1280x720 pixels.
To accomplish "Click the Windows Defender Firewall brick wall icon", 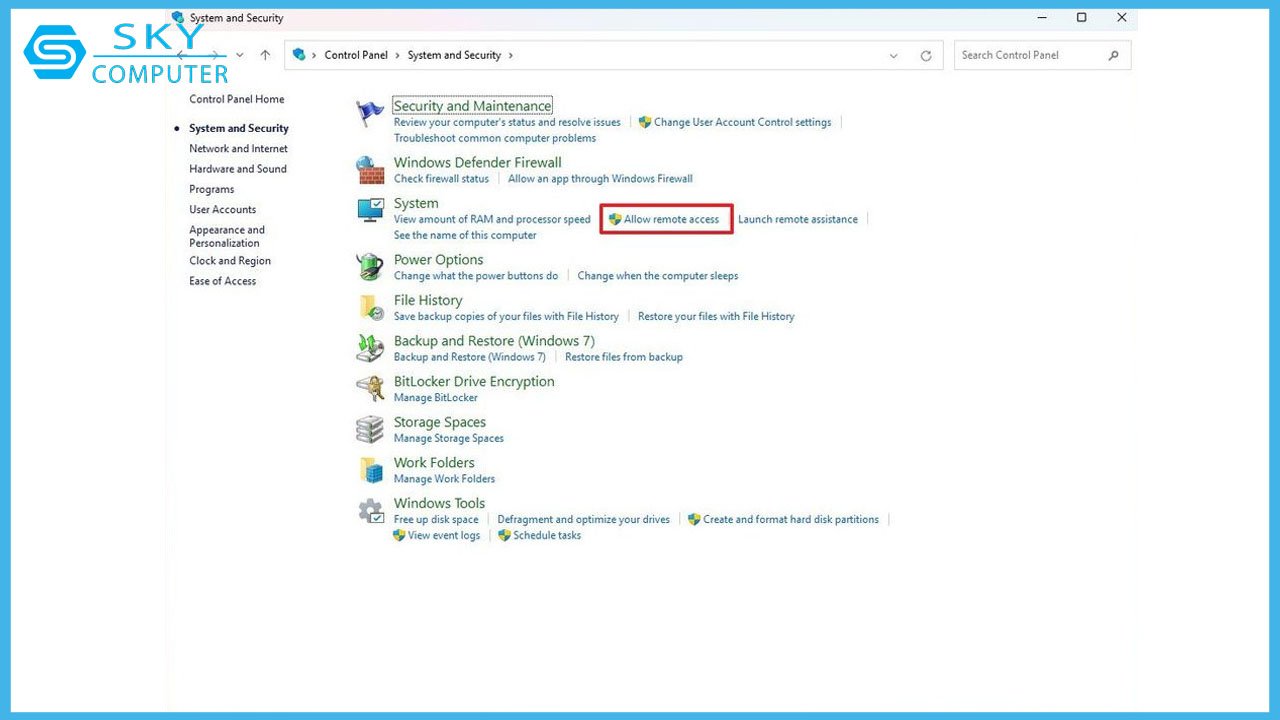I will pyautogui.click(x=370, y=170).
